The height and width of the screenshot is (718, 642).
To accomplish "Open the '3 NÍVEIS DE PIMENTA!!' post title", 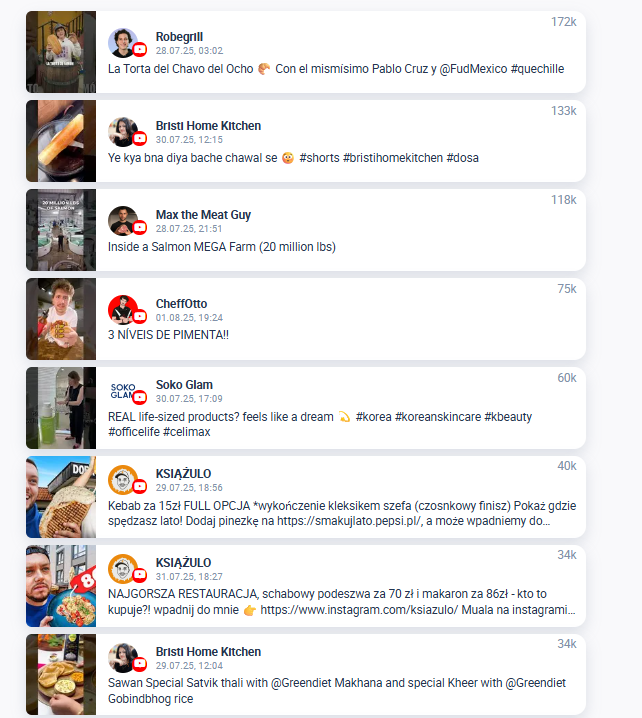I will (x=168, y=335).
